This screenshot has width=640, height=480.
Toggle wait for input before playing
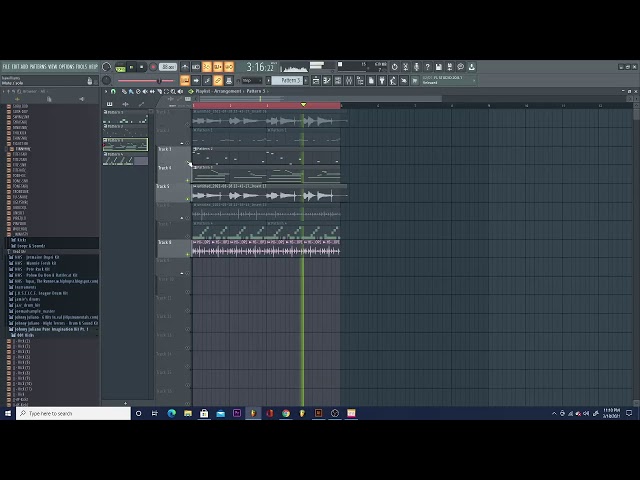tap(196, 67)
